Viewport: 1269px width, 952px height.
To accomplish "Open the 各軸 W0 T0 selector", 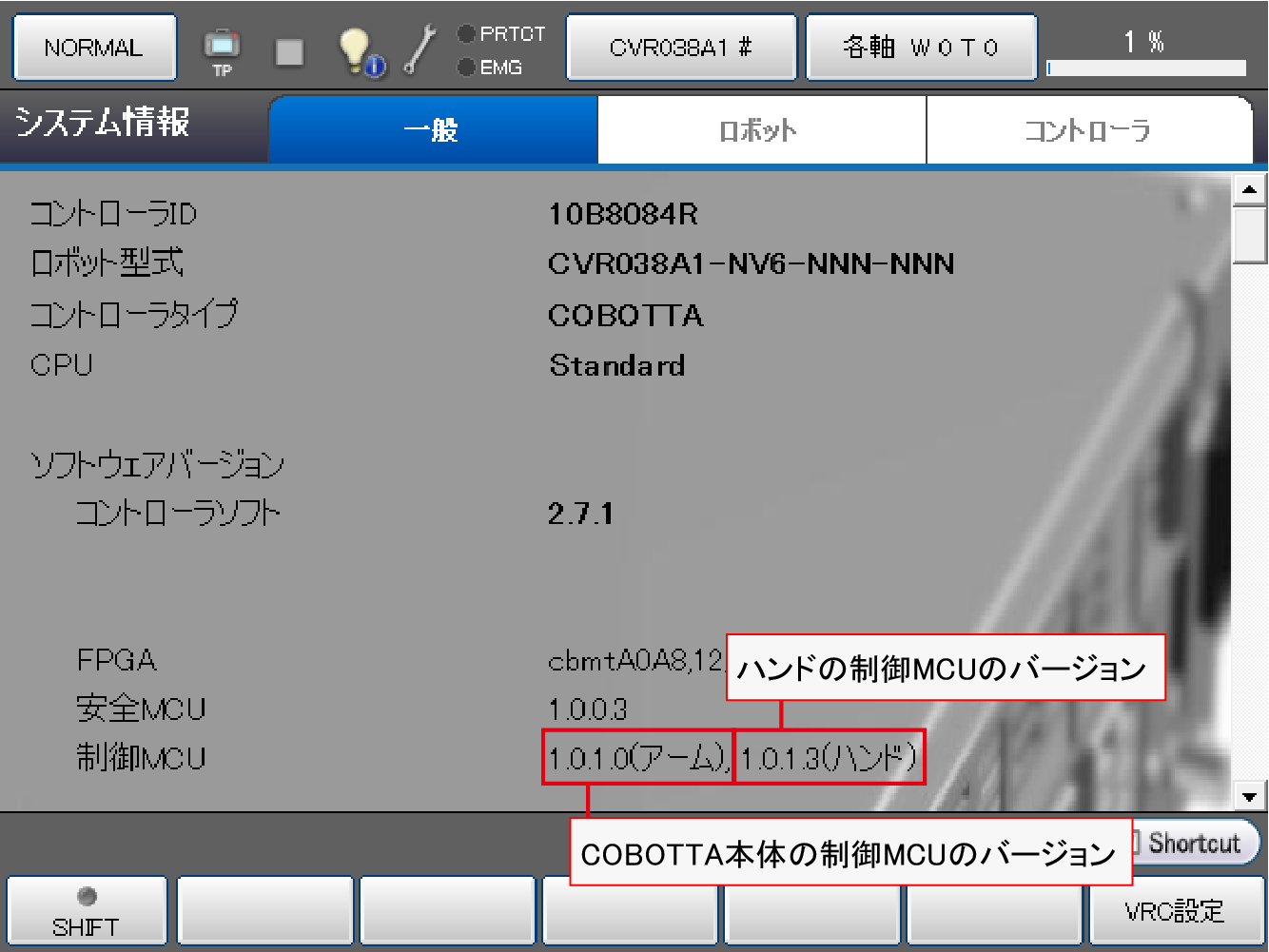I will tap(921, 48).
